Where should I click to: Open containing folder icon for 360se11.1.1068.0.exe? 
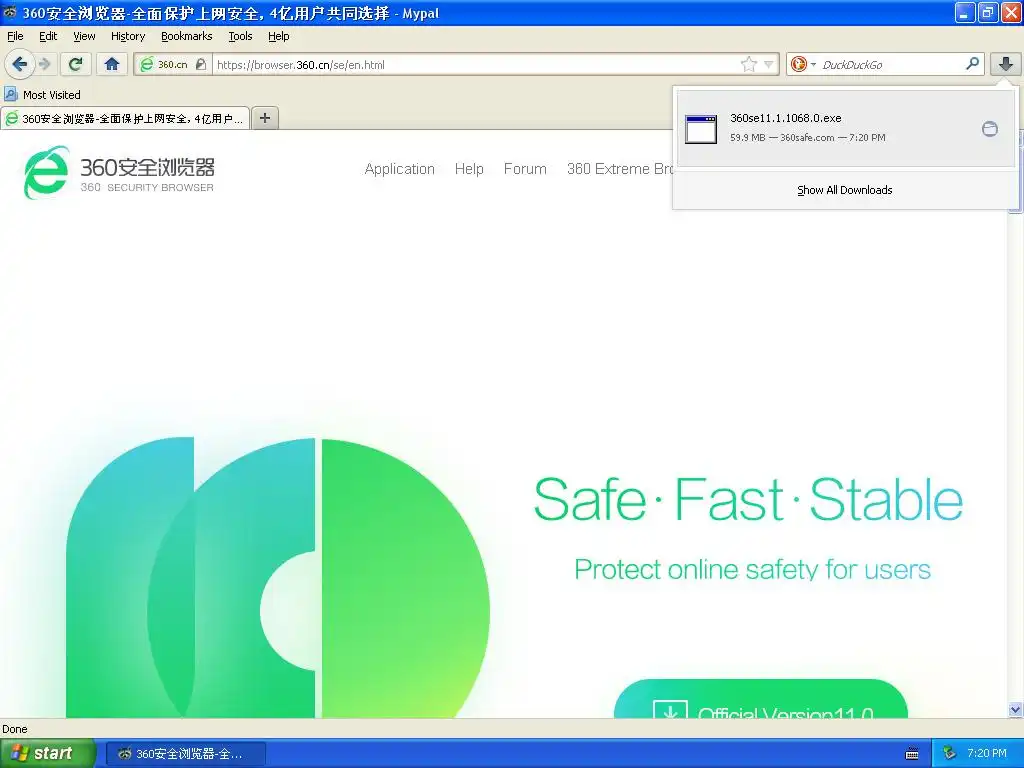990,129
